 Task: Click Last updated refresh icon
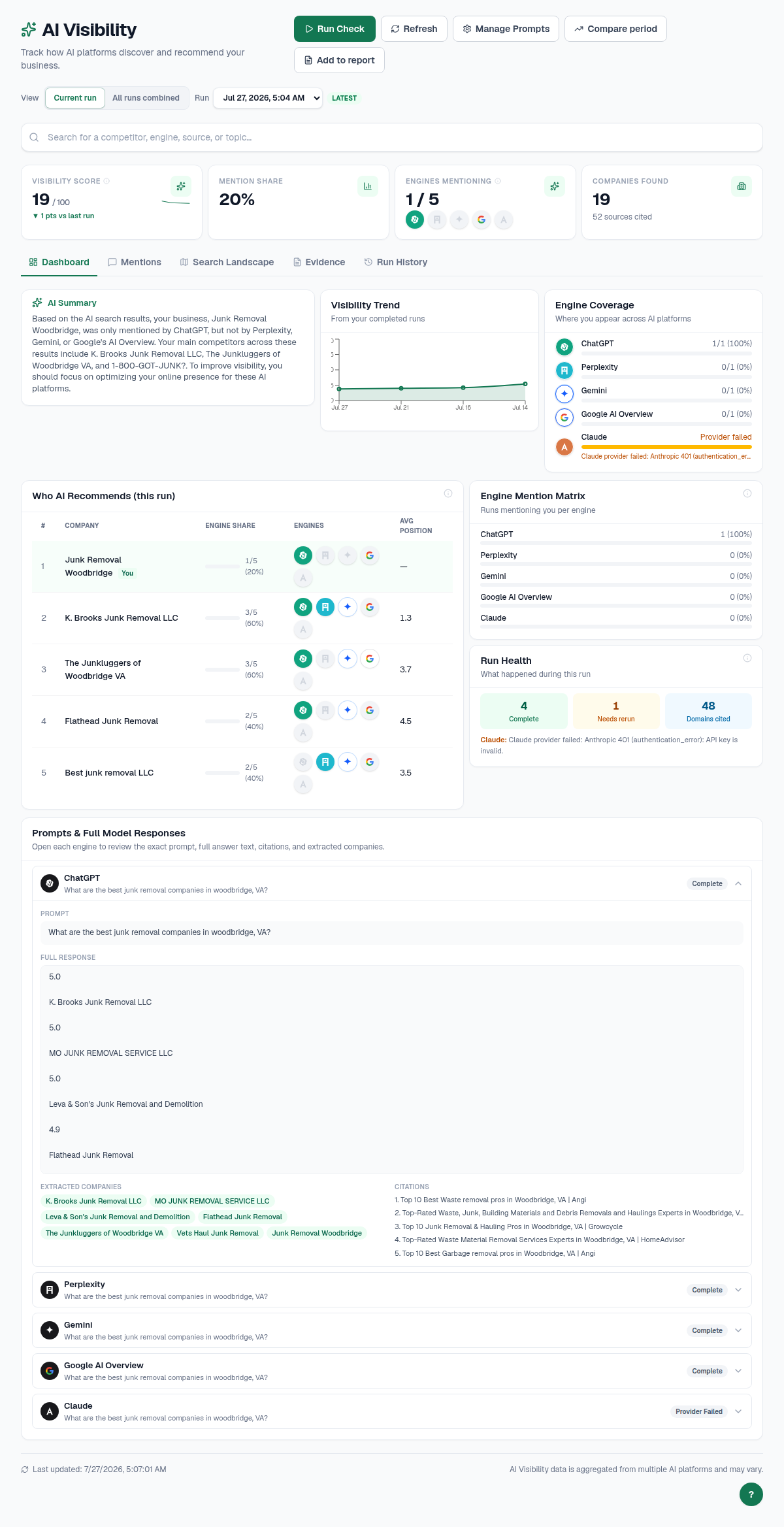25,1470
